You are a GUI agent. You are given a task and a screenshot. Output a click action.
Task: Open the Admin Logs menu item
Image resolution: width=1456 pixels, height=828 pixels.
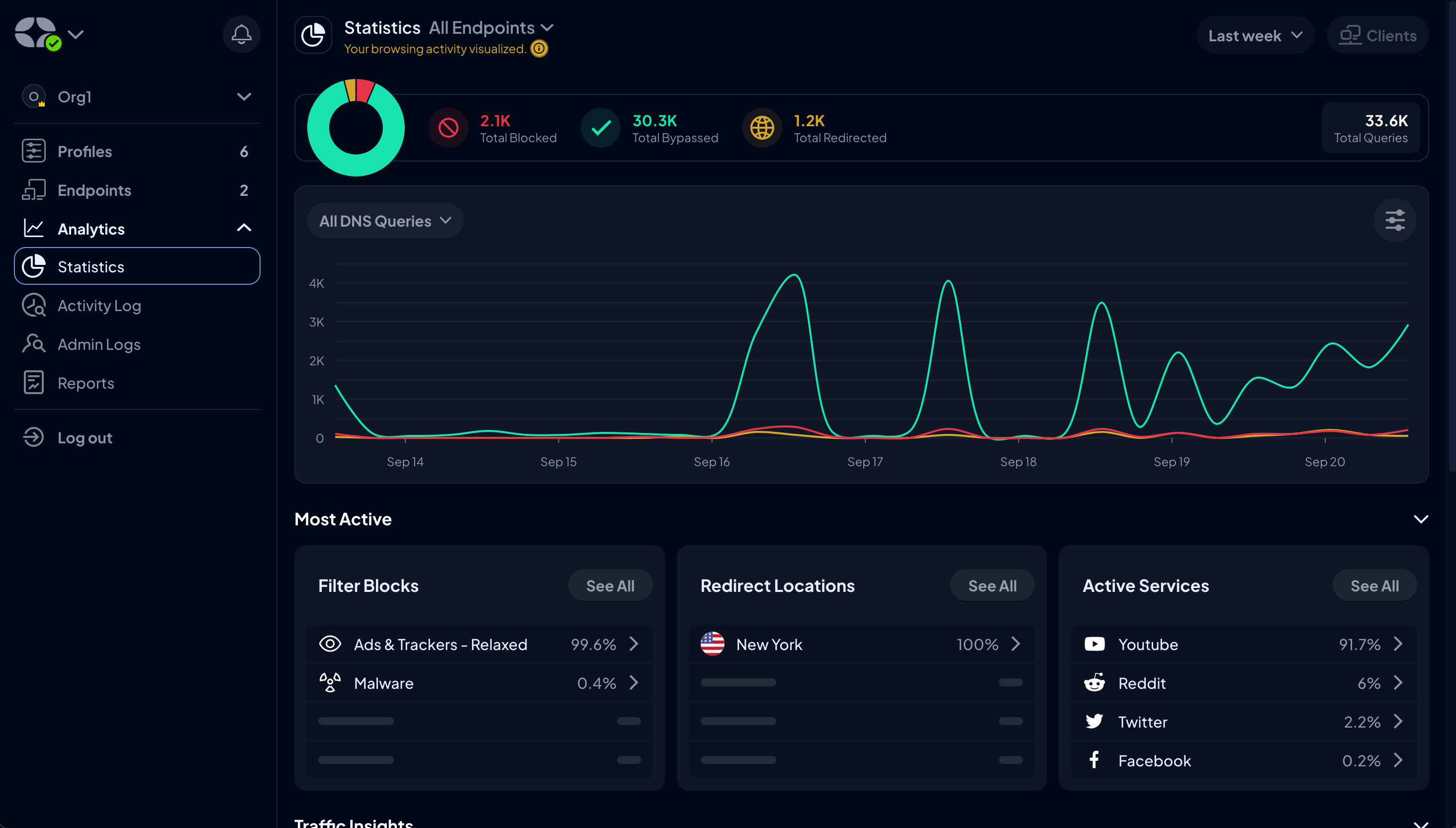pos(99,344)
